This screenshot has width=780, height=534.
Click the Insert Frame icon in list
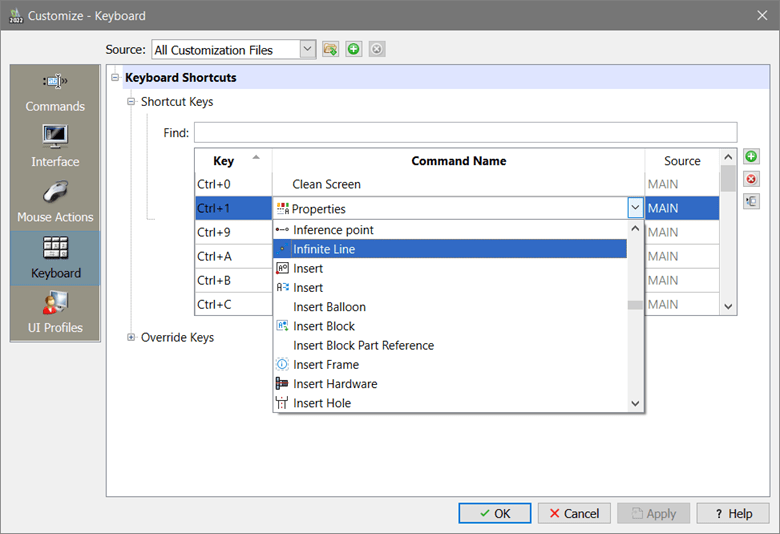point(282,364)
